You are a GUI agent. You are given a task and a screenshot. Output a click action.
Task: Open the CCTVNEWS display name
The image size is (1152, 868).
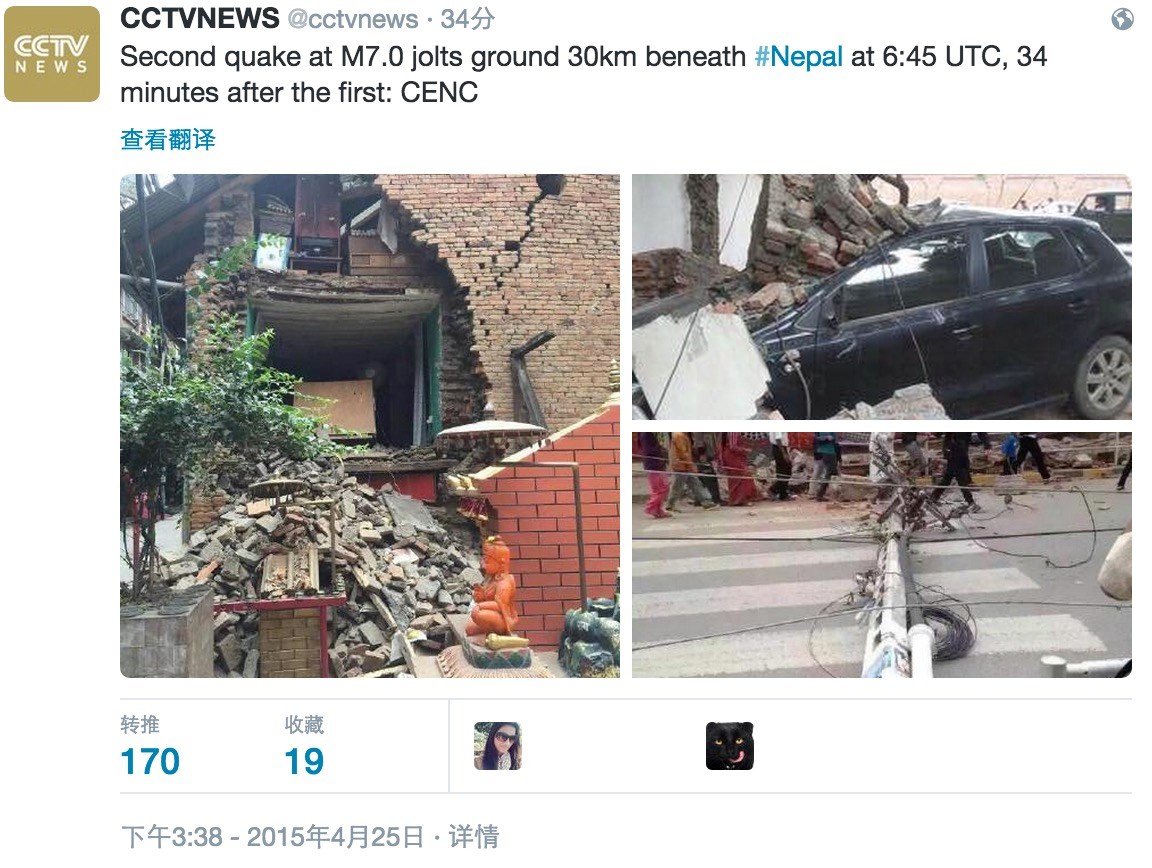pos(200,19)
